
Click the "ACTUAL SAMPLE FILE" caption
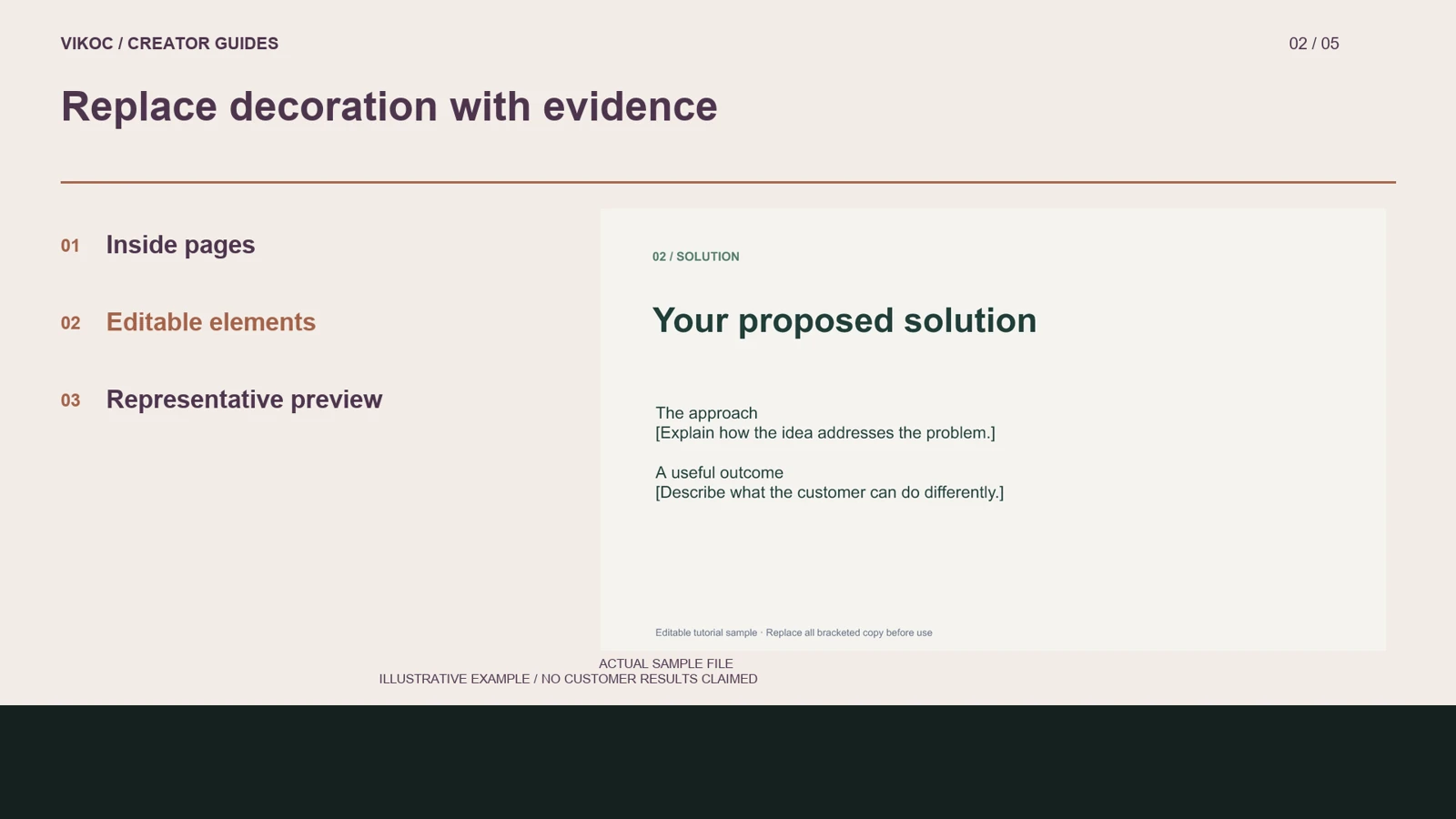pyautogui.click(x=666, y=663)
